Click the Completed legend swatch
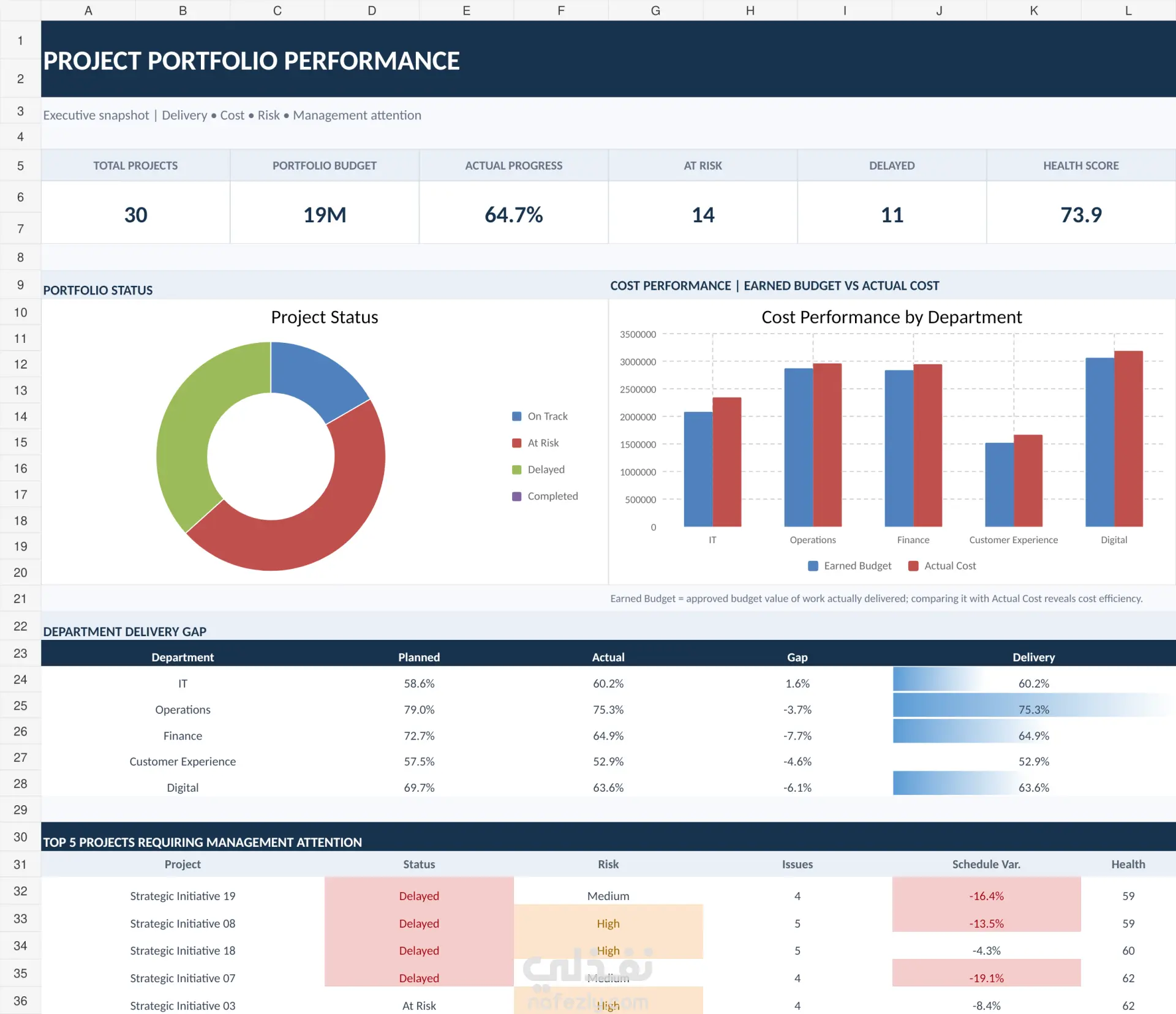Image resolution: width=1176 pixels, height=1014 pixels. 516,496
